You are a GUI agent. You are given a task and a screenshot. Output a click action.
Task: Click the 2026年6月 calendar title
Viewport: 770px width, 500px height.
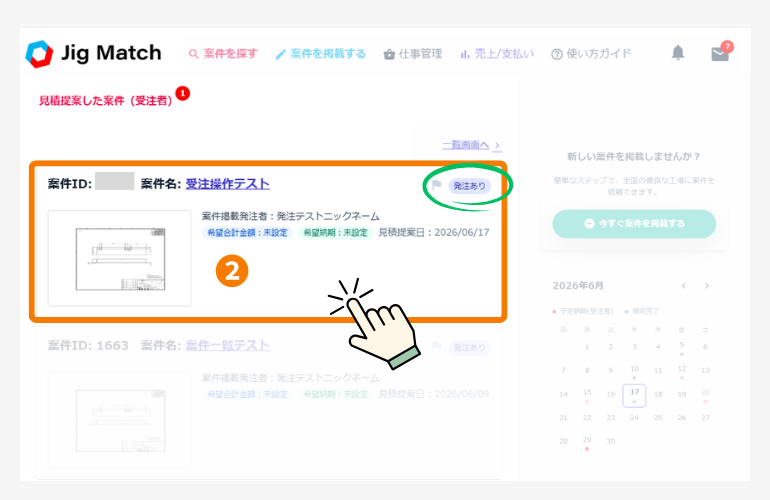click(578, 286)
